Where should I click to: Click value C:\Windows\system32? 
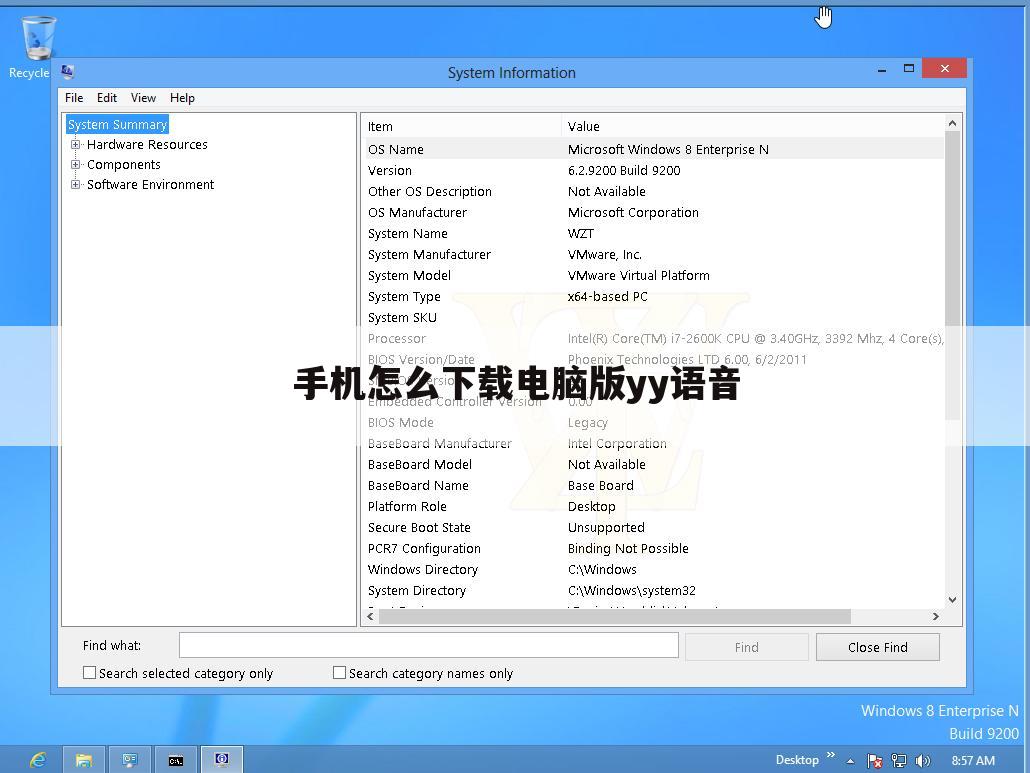click(x=631, y=590)
